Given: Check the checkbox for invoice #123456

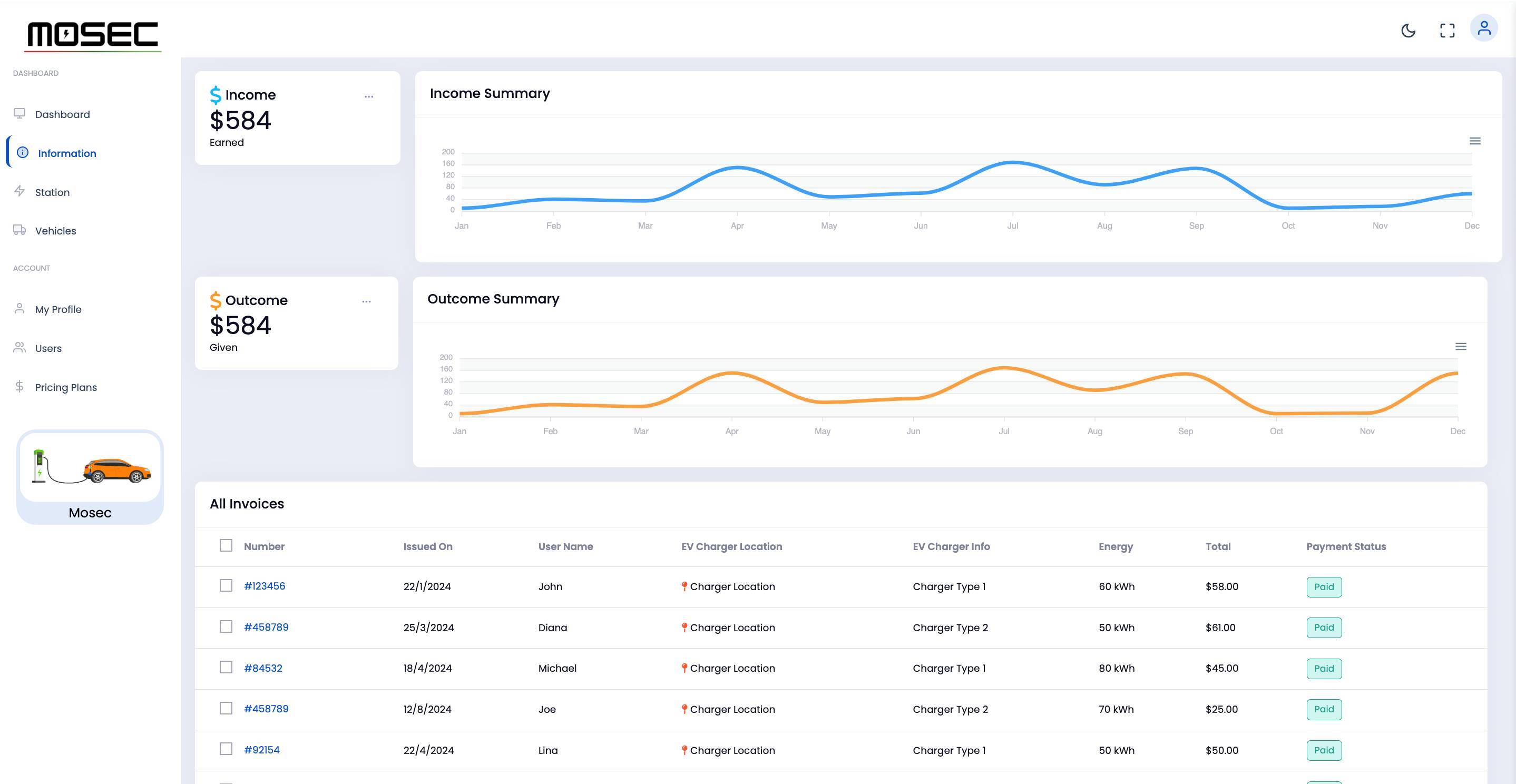Looking at the screenshot, I should click(x=226, y=586).
